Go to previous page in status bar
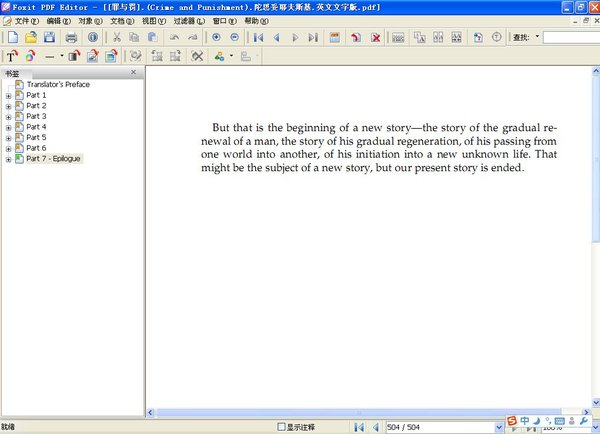Screen dimensions: 600x434 376,427
